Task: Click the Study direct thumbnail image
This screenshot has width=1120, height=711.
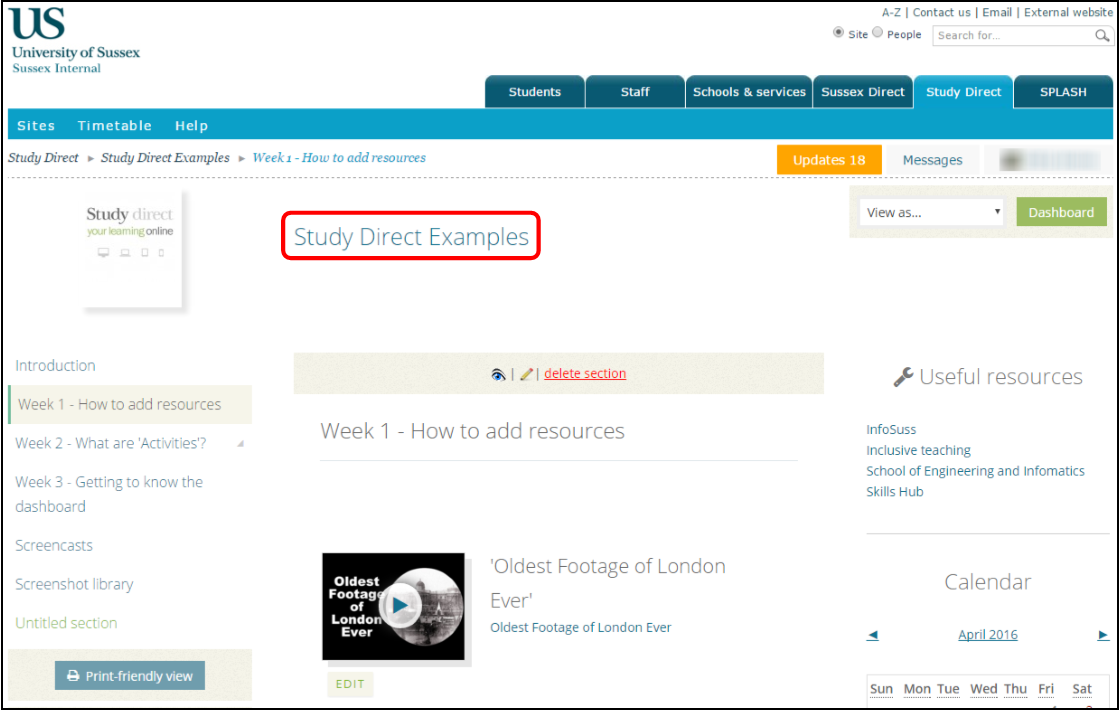Action: (x=131, y=249)
